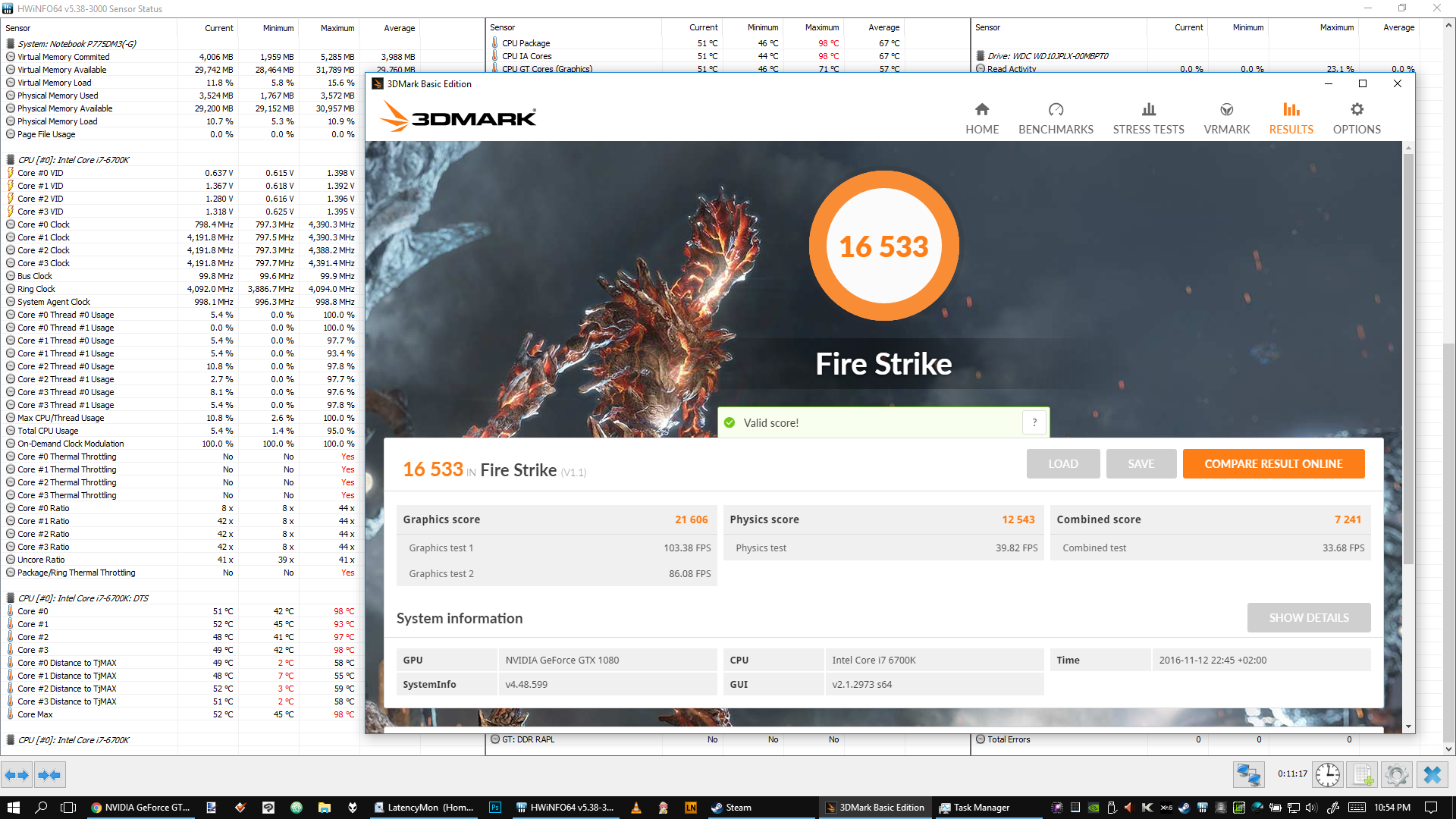Open the Windows Action Center notifications
The image size is (1456, 819).
[x=1431, y=808]
